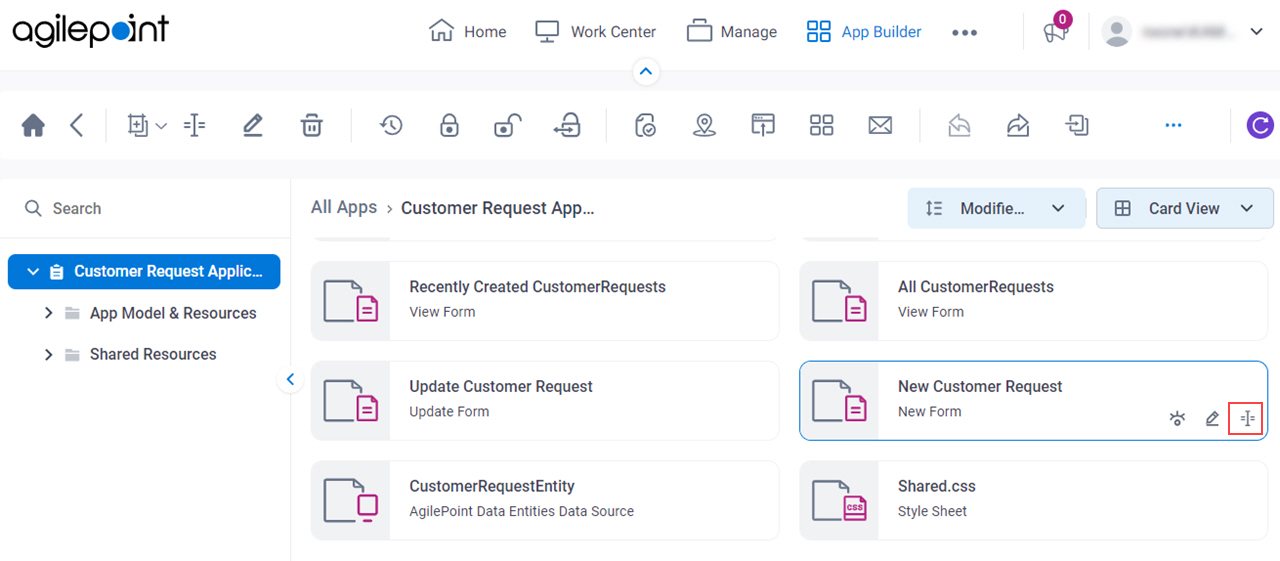Collapse the top navigation bar with up chevron
Viewport: 1280px width, 561px height.
click(646, 71)
